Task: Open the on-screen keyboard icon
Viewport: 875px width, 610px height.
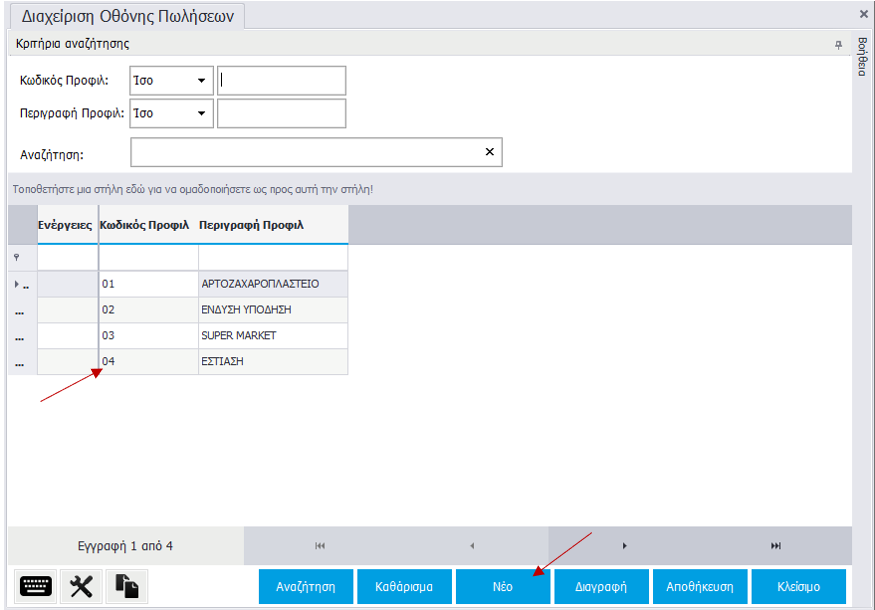Action: (x=36, y=586)
